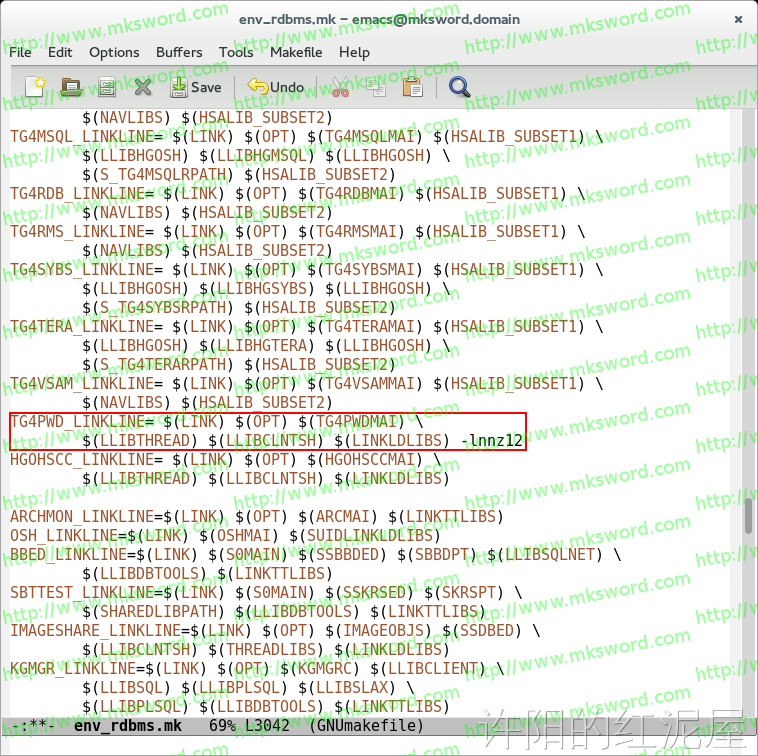Click the Open Directory drawer icon

(107, 87)
